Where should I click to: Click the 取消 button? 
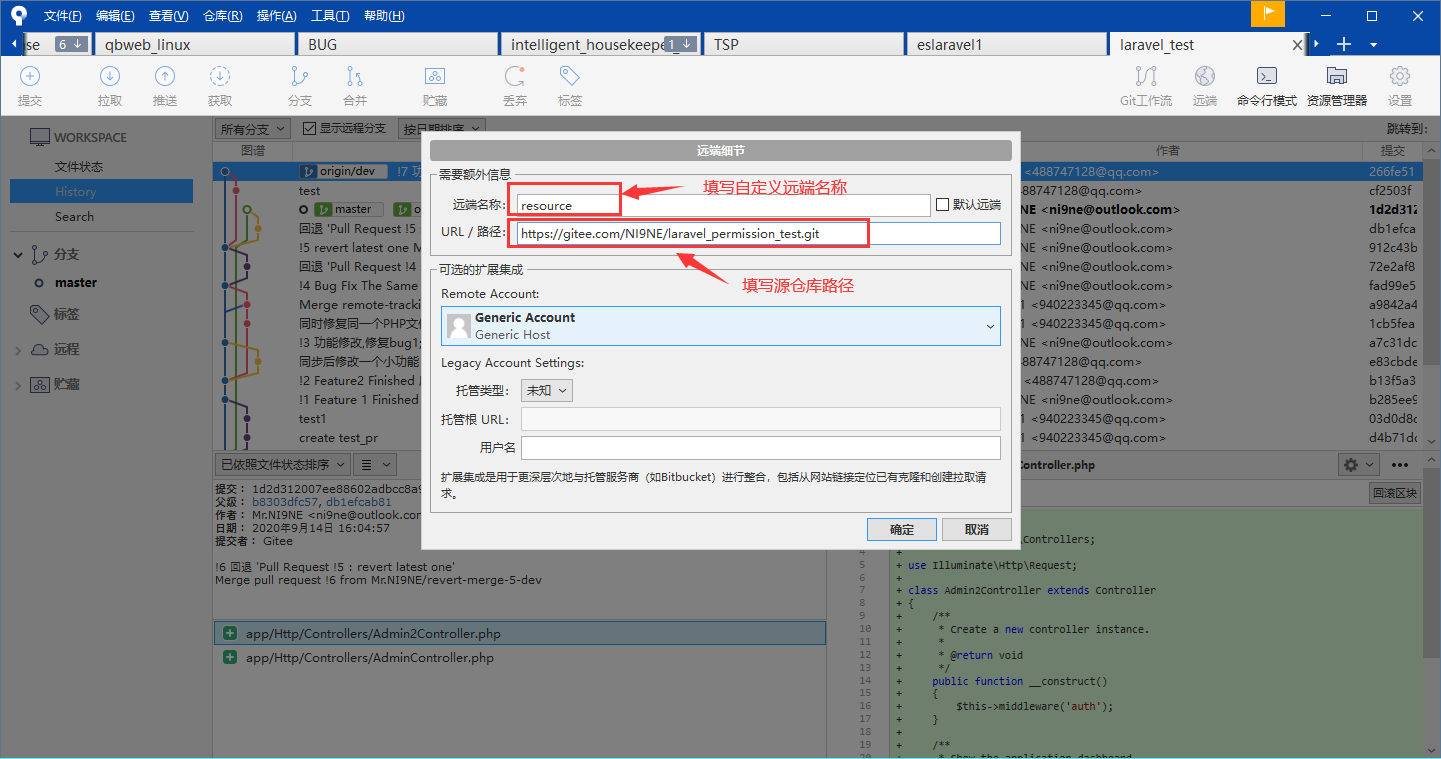[x=976, y=529]
